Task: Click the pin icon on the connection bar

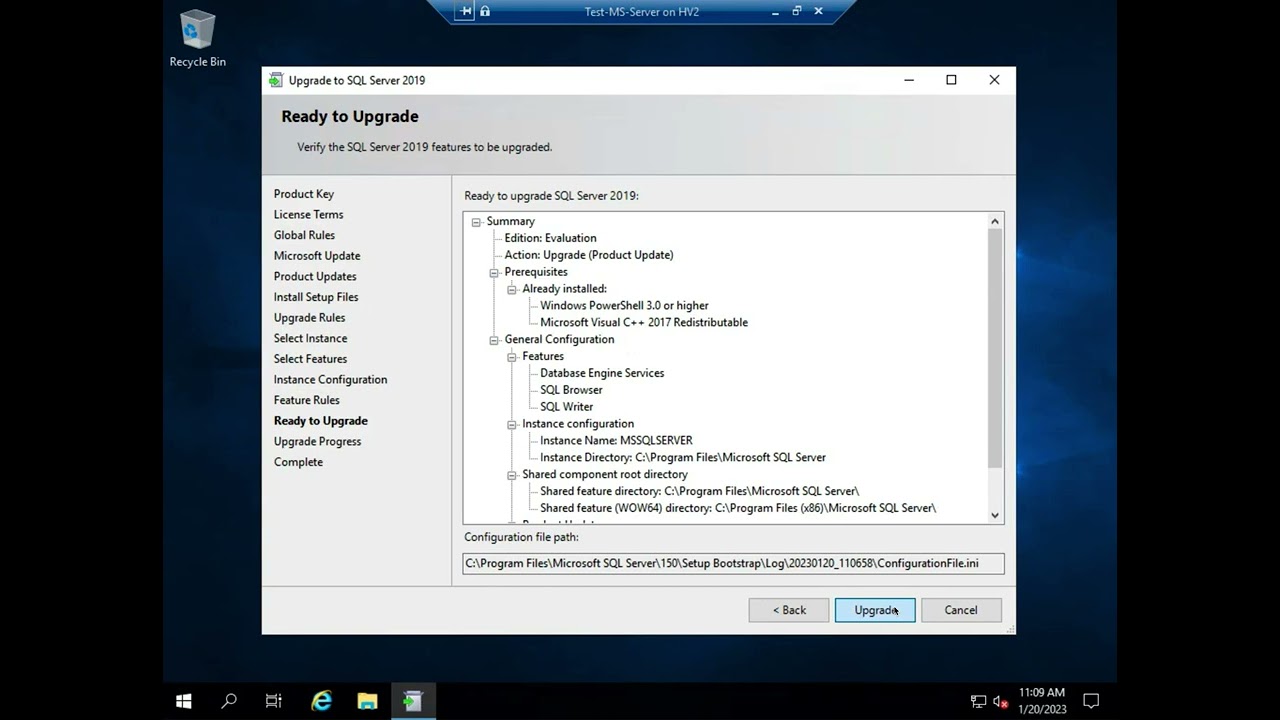Action: pyautogui.click(x=465, y=11)
